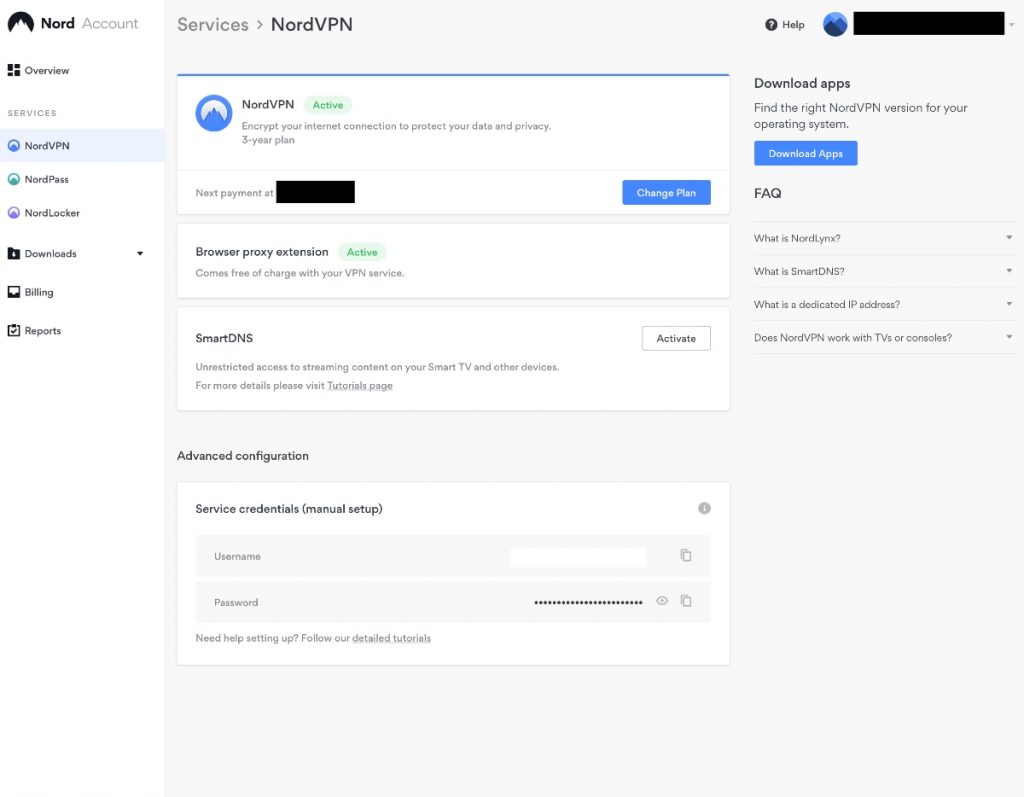
Task: Select NordVPN in the services list
Action: [x=82, y=145]
